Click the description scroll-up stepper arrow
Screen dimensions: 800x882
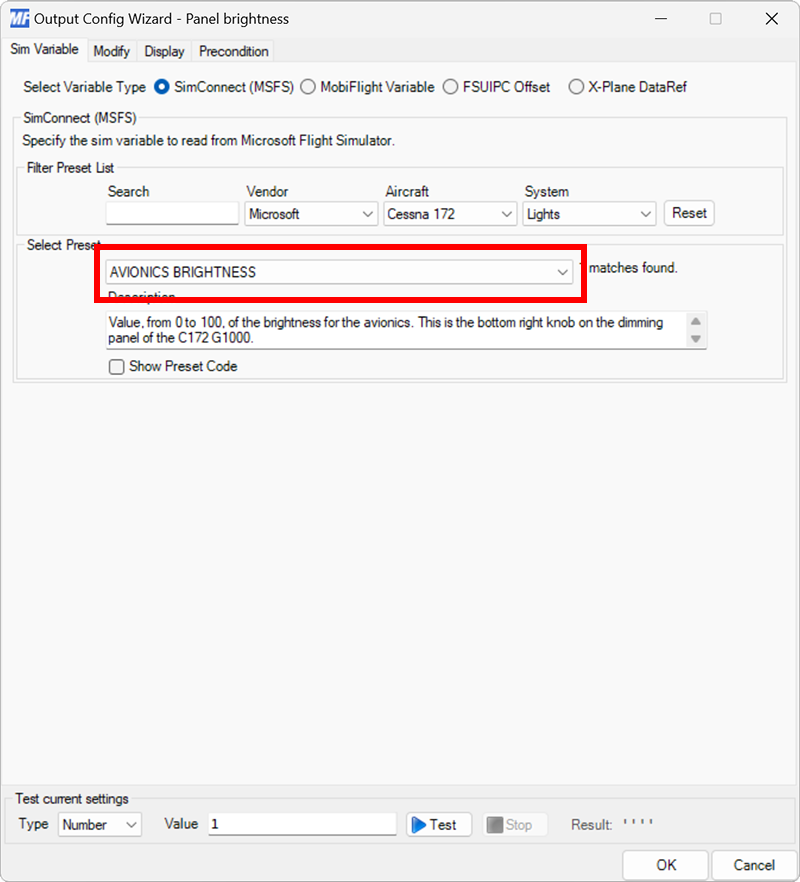696,322
